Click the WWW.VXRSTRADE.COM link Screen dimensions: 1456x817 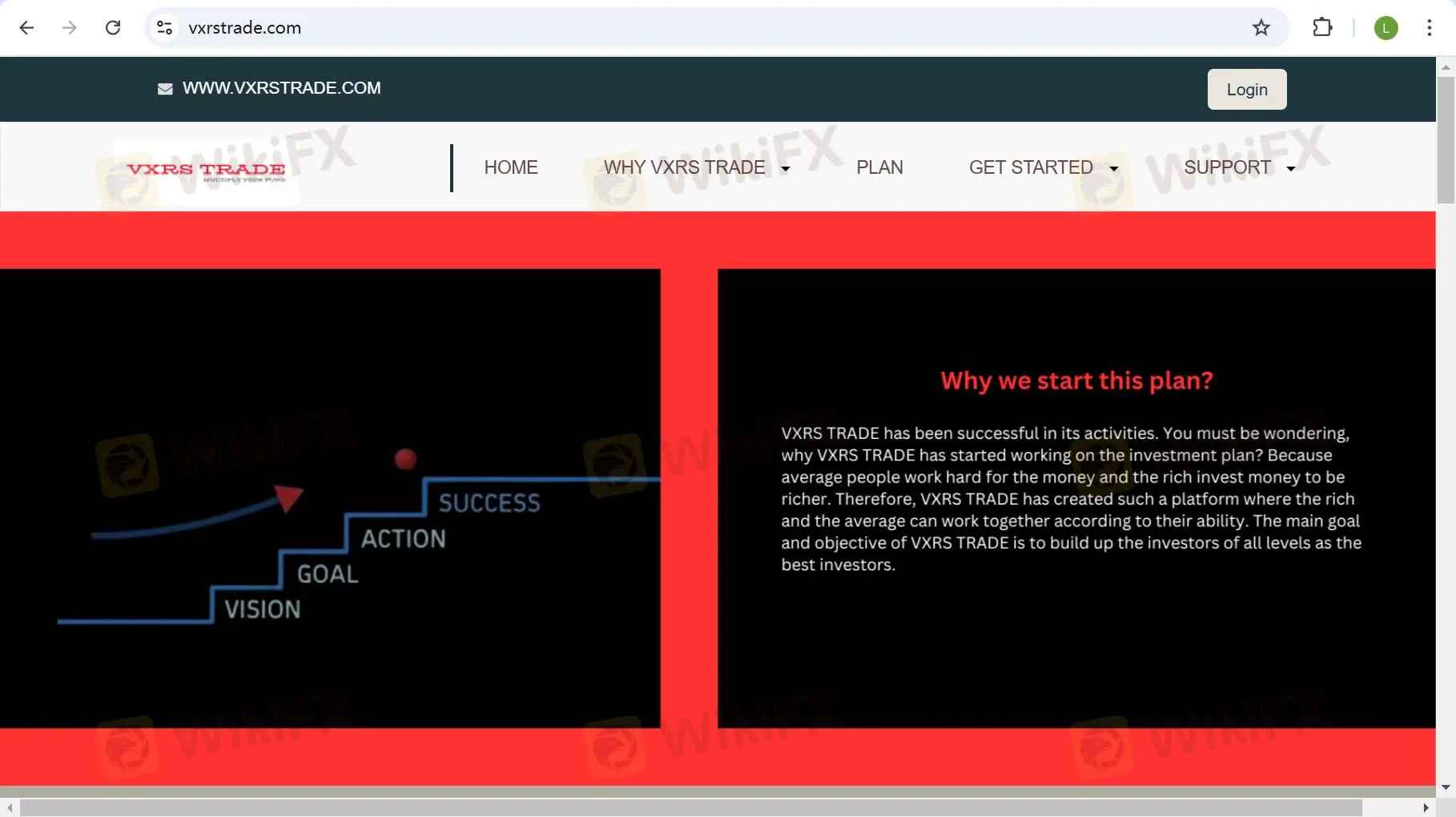click(x=281, y=88)
